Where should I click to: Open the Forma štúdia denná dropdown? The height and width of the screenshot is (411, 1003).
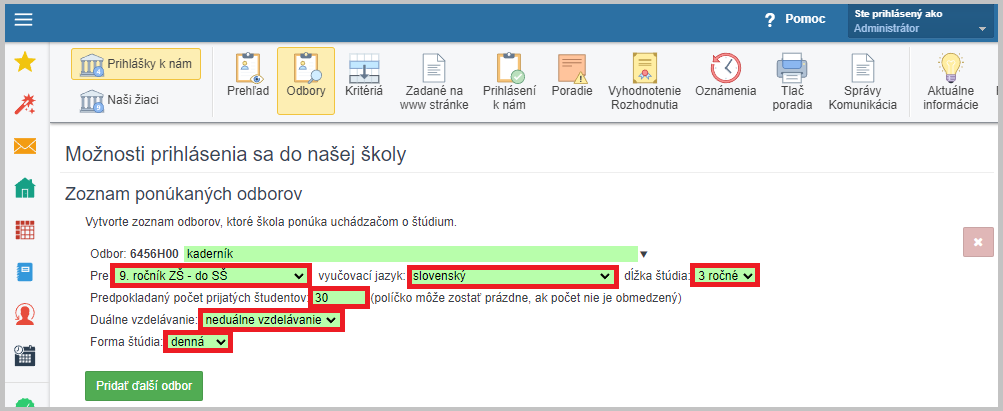[198, 342]
